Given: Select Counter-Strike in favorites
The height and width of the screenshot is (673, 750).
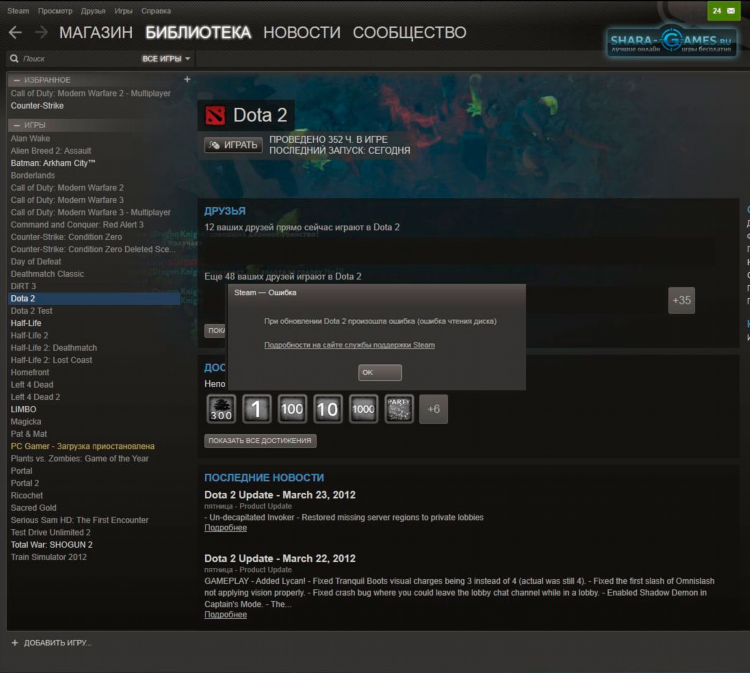Looking at the screenshot, I should [37, 106].
